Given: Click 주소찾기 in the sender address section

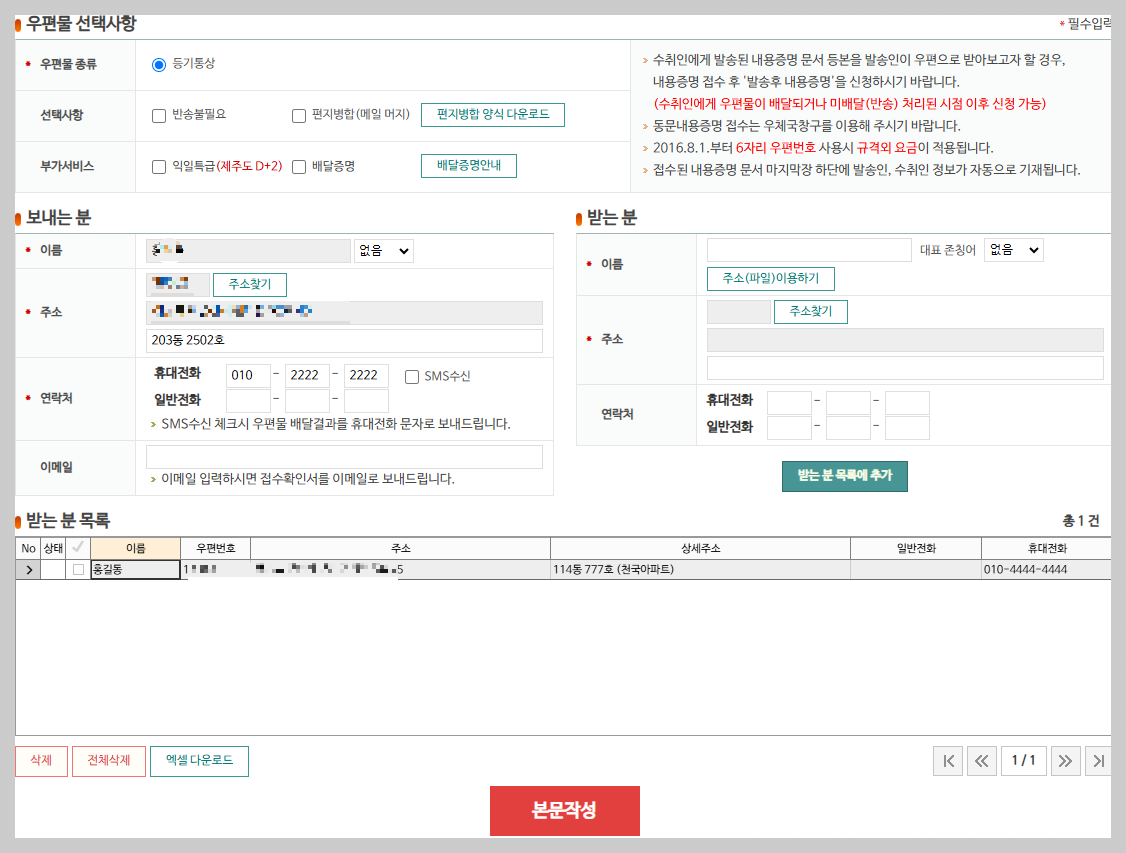Looking at the screenshot, I should point(248,284).
